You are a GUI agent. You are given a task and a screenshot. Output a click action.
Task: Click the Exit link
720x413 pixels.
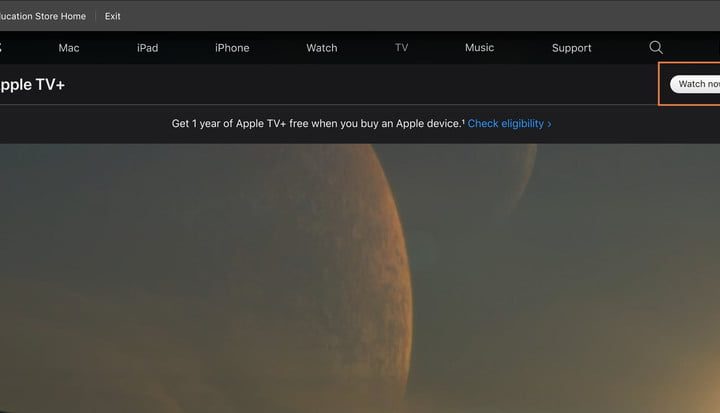click(112, 16)
